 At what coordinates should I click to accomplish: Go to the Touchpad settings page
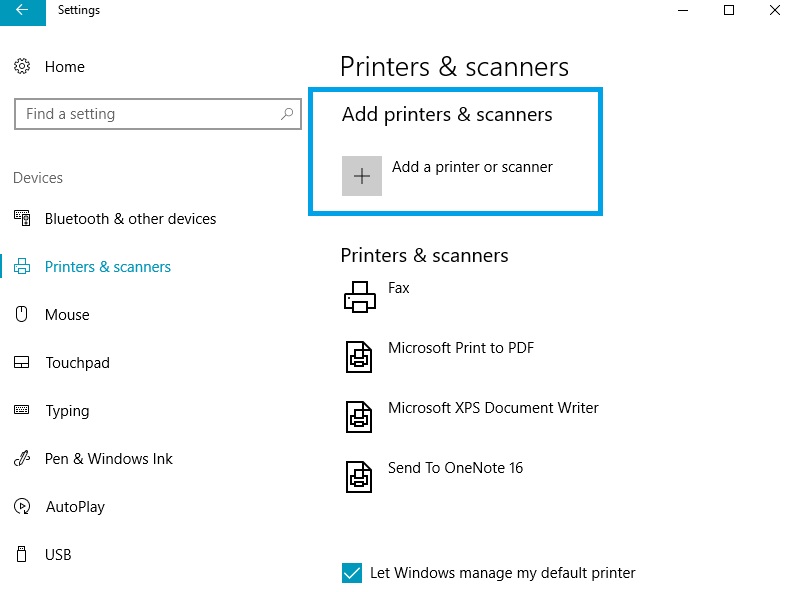pyautogui.click(x=77, y=363)
